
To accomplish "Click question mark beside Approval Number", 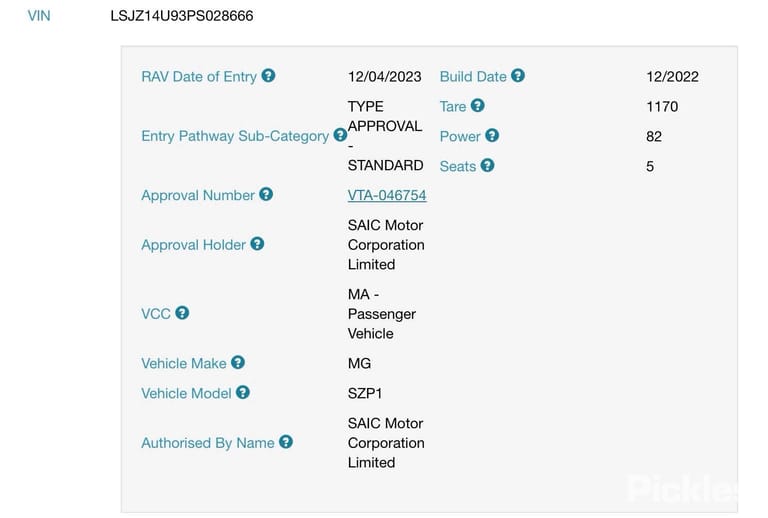I will coord(266,194).
